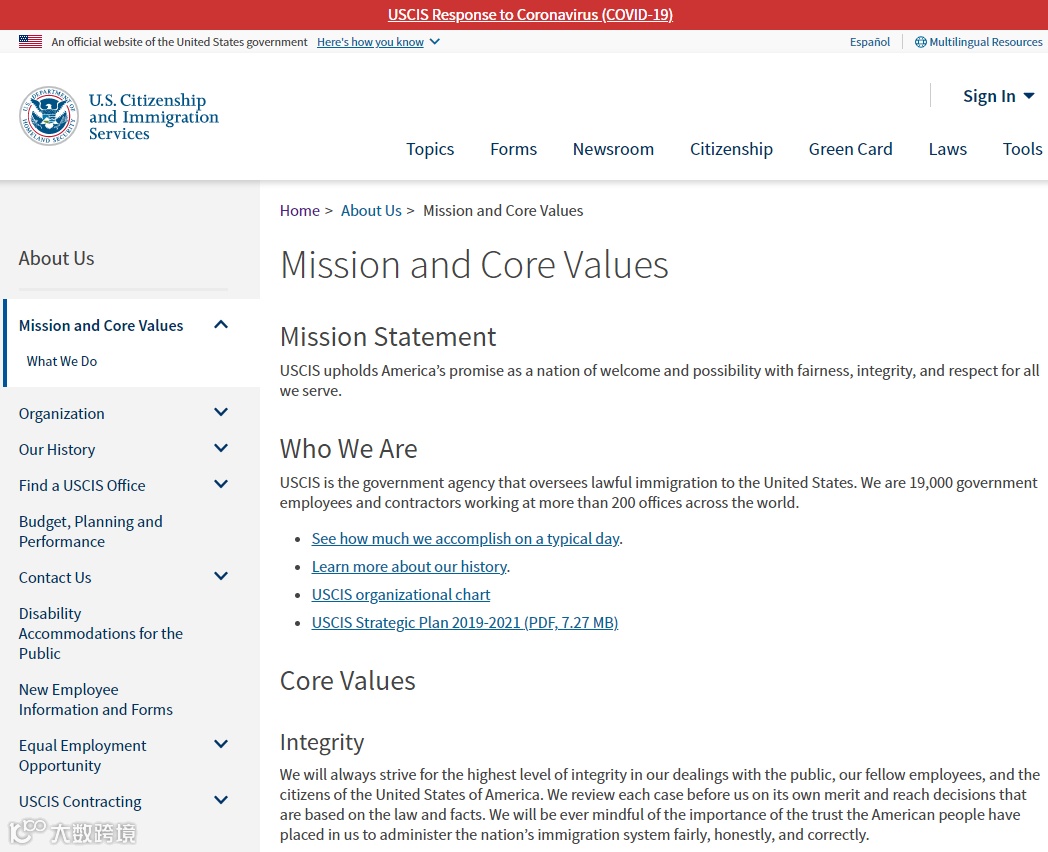Open USCIS Strategic Plan 2019-2021 PDF
This screenshot has width=1048, height=852.
point(465,623)
